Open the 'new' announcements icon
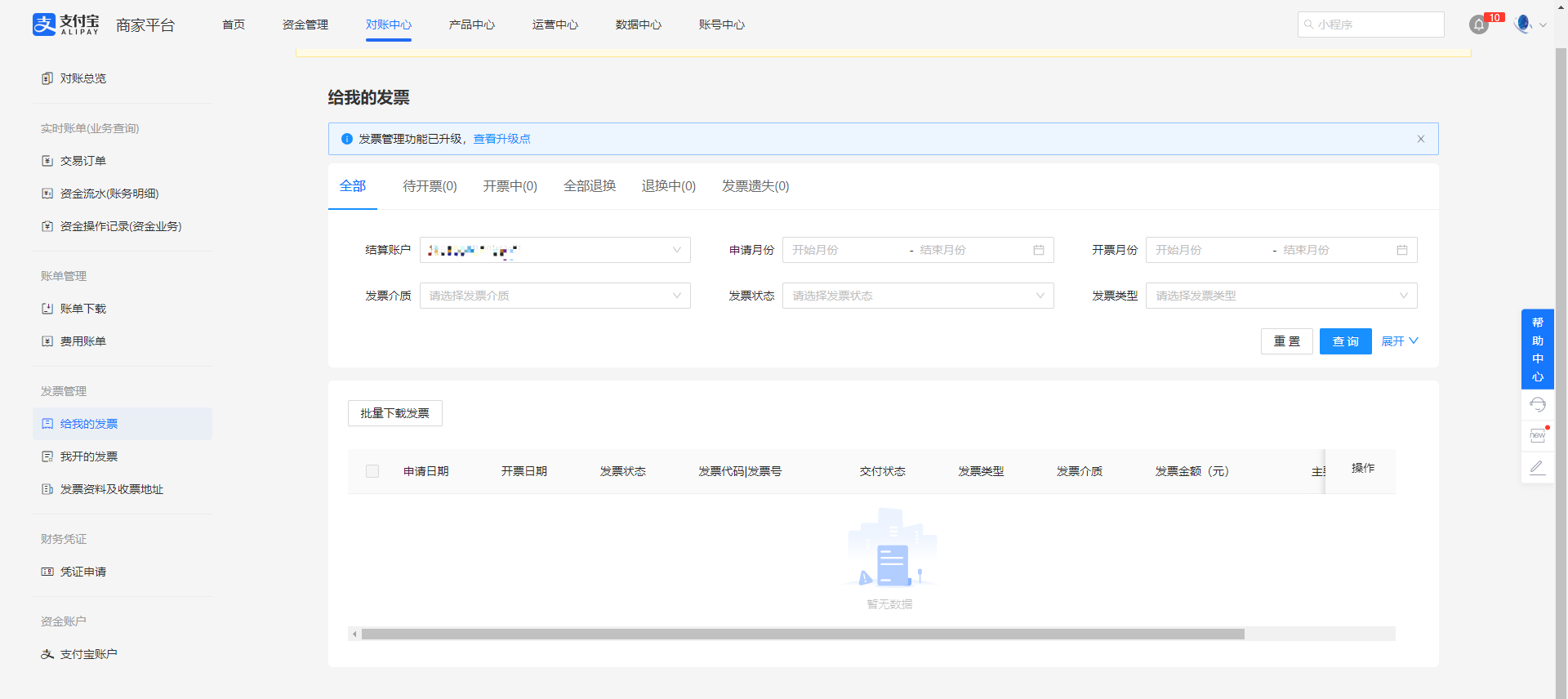The width and height of the screenshot is (1568, 699). click(1537, 435)
